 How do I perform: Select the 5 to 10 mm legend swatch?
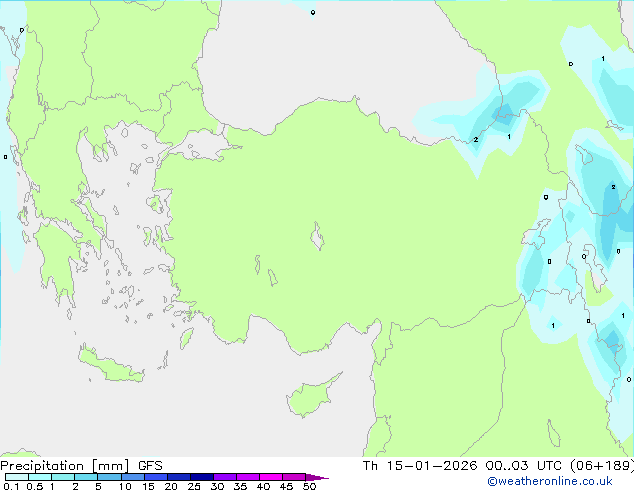coord(109,477)
